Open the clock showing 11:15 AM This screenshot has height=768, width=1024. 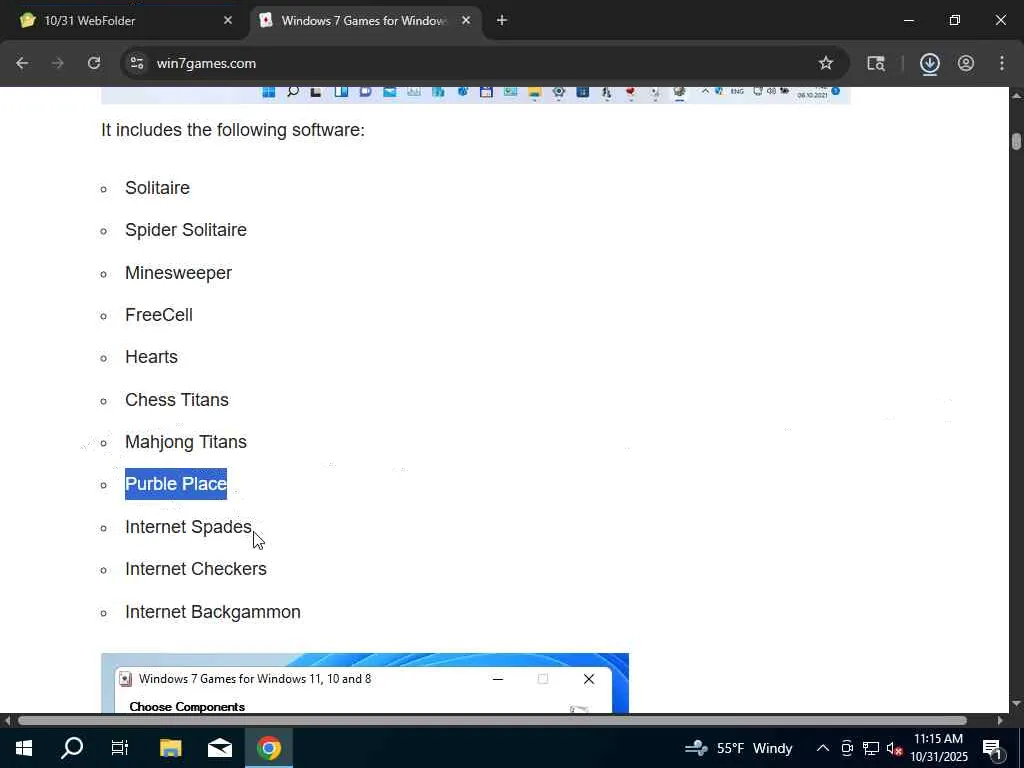pos(939,748)
